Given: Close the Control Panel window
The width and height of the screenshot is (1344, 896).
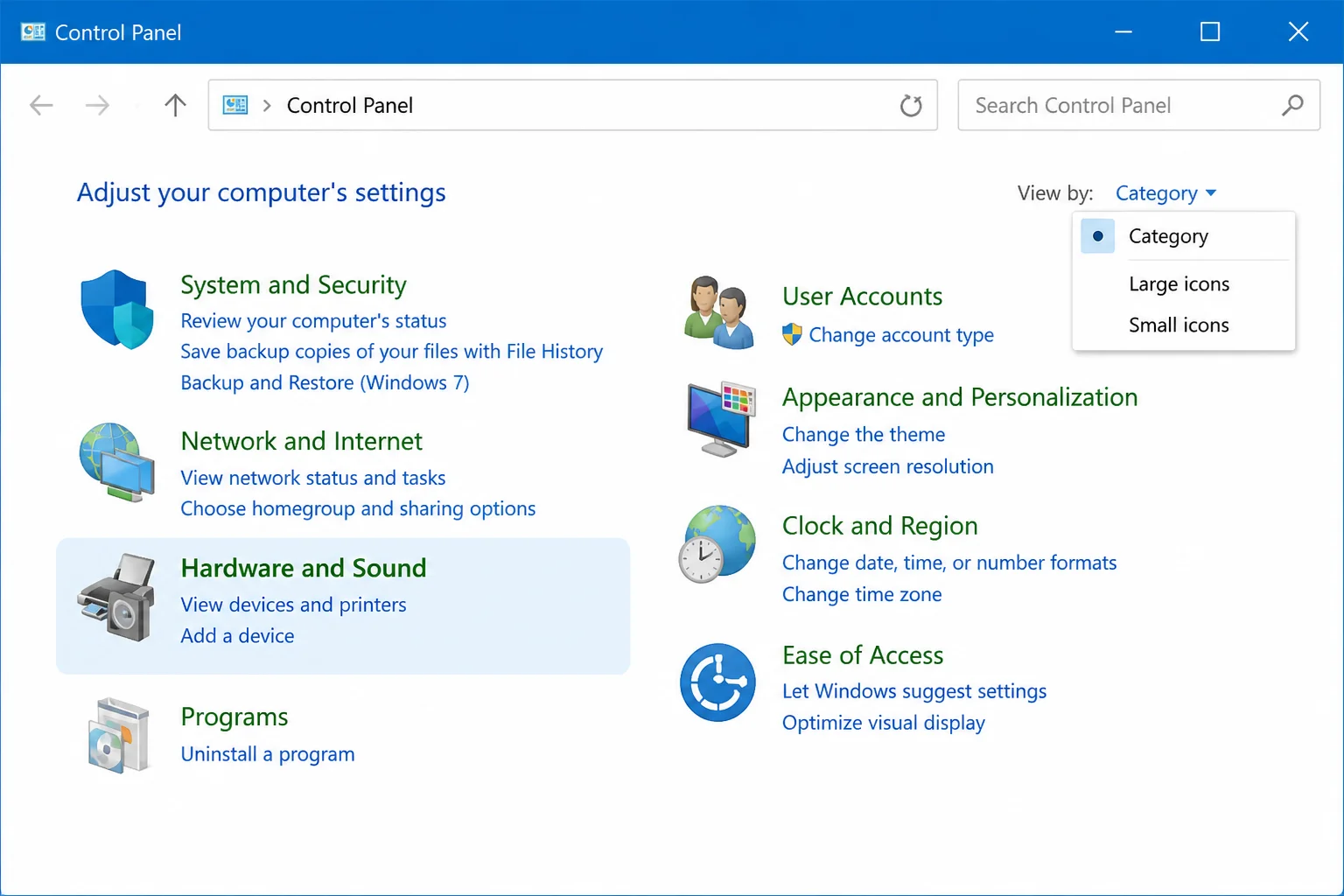Looking at the screenshot, I should click(x=1298, y=32).
